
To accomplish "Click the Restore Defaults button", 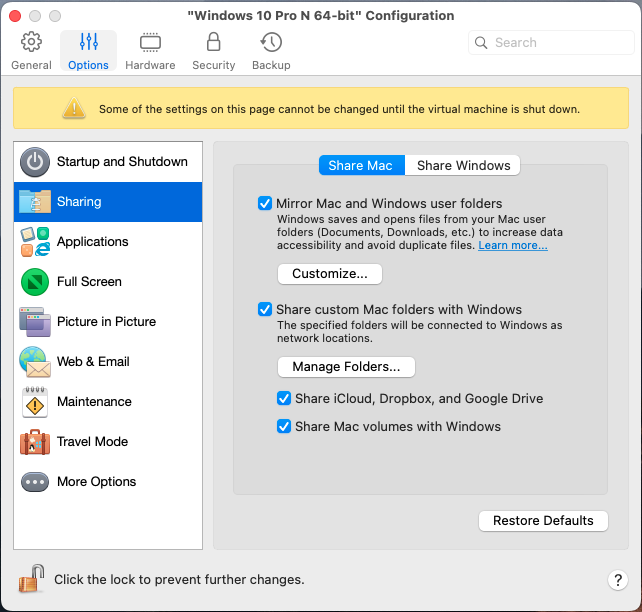I will pos(543,521).
